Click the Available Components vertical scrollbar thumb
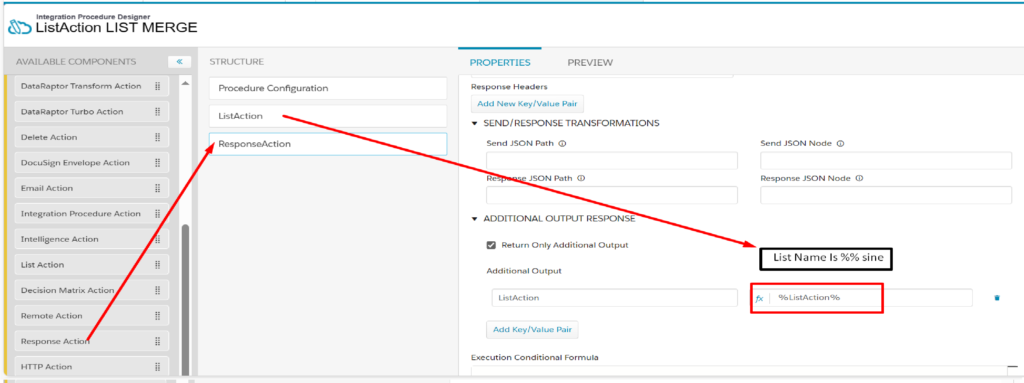This screenshot has width=1024, height=383. point(185,301)
